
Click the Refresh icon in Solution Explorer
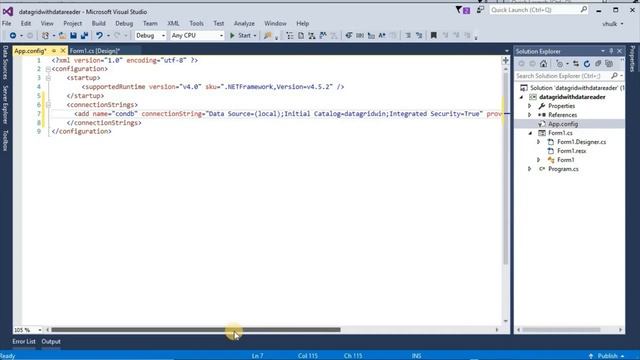click(587, 64)
